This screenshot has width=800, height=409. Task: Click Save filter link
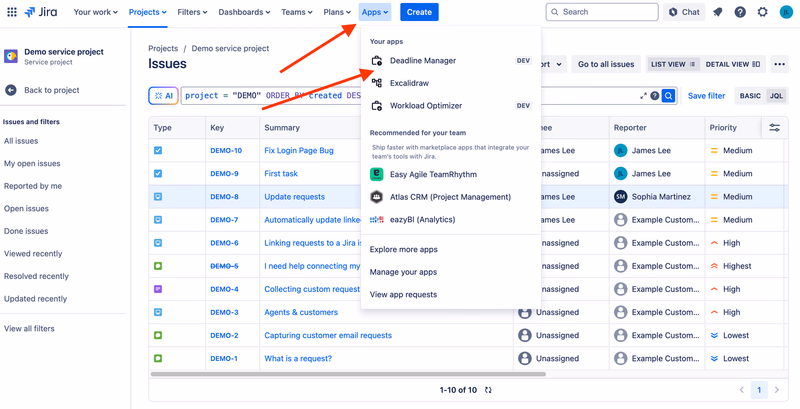tap(706, 96)
